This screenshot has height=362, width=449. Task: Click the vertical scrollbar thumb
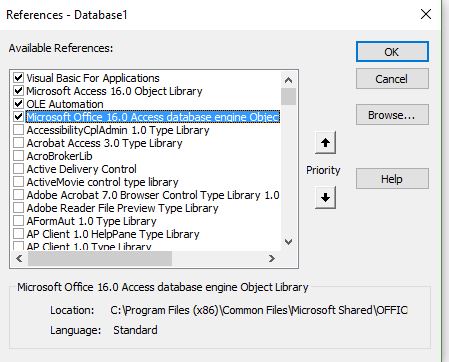[289, 96]
